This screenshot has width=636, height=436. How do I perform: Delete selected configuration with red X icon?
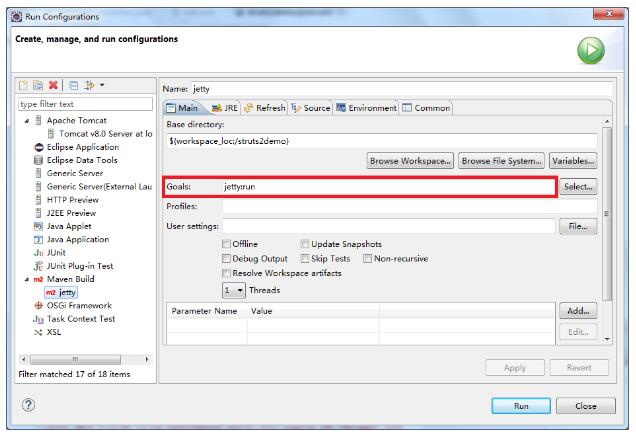pos(52,86)
